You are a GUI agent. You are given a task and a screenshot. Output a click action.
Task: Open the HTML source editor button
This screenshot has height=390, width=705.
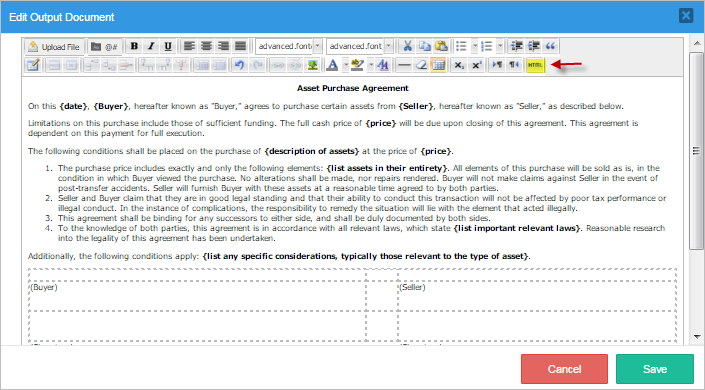click(x=535, y=65)
